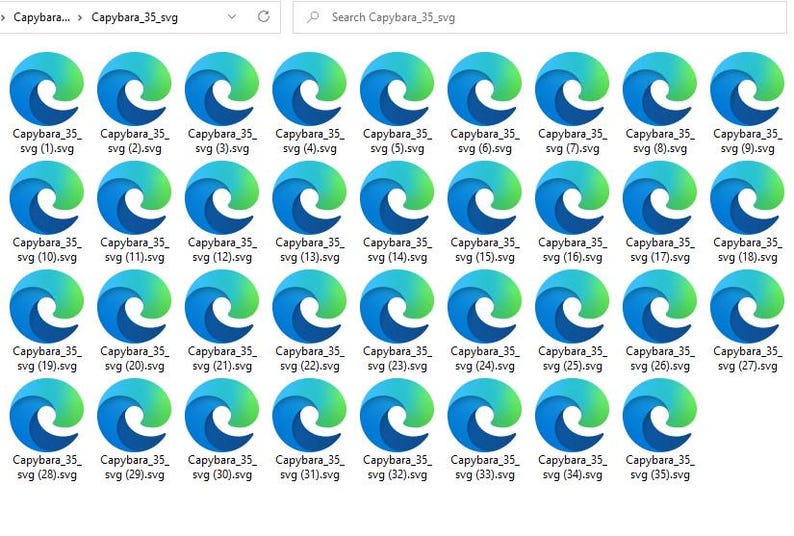Expand the chevron between Capybara... and Capybara_35_svg
The image size is (794, 536).
click(80, 18)
